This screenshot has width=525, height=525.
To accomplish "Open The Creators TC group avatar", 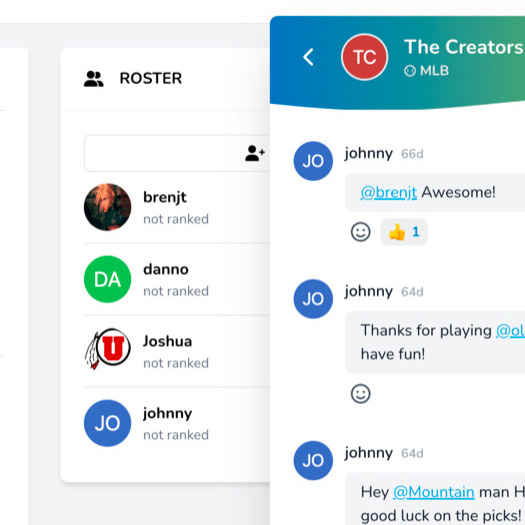I will (364, 57).
